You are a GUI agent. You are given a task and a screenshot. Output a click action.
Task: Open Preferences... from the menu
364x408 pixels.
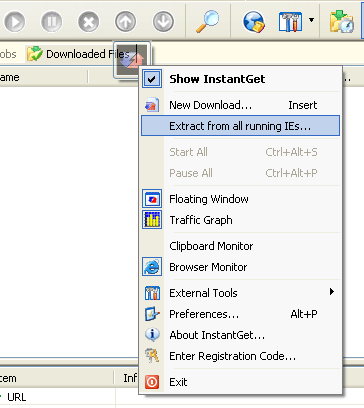(240, 314)
